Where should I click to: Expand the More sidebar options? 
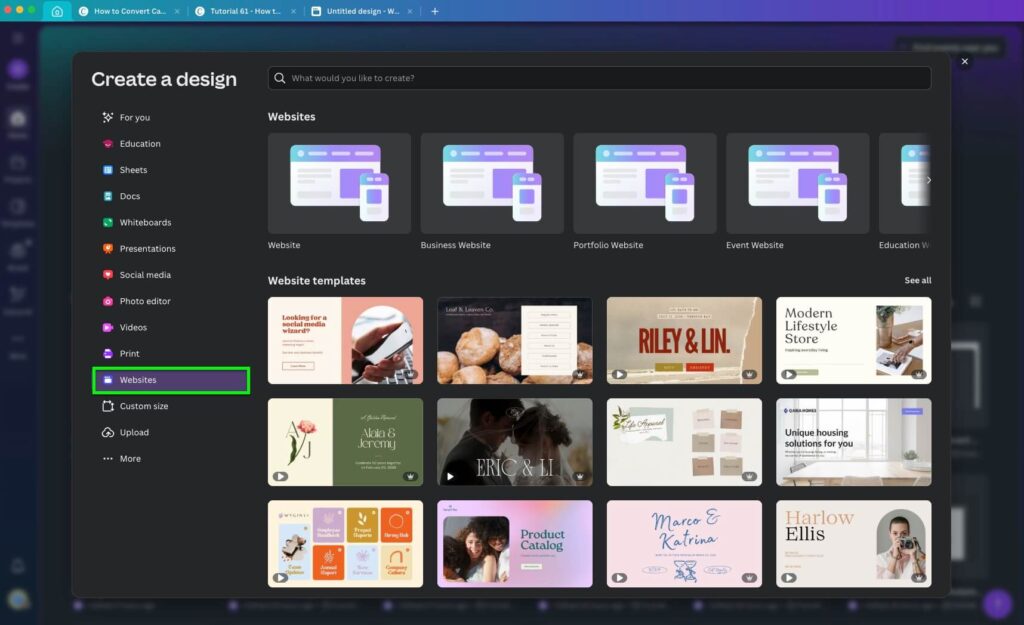tap(129, 458)
